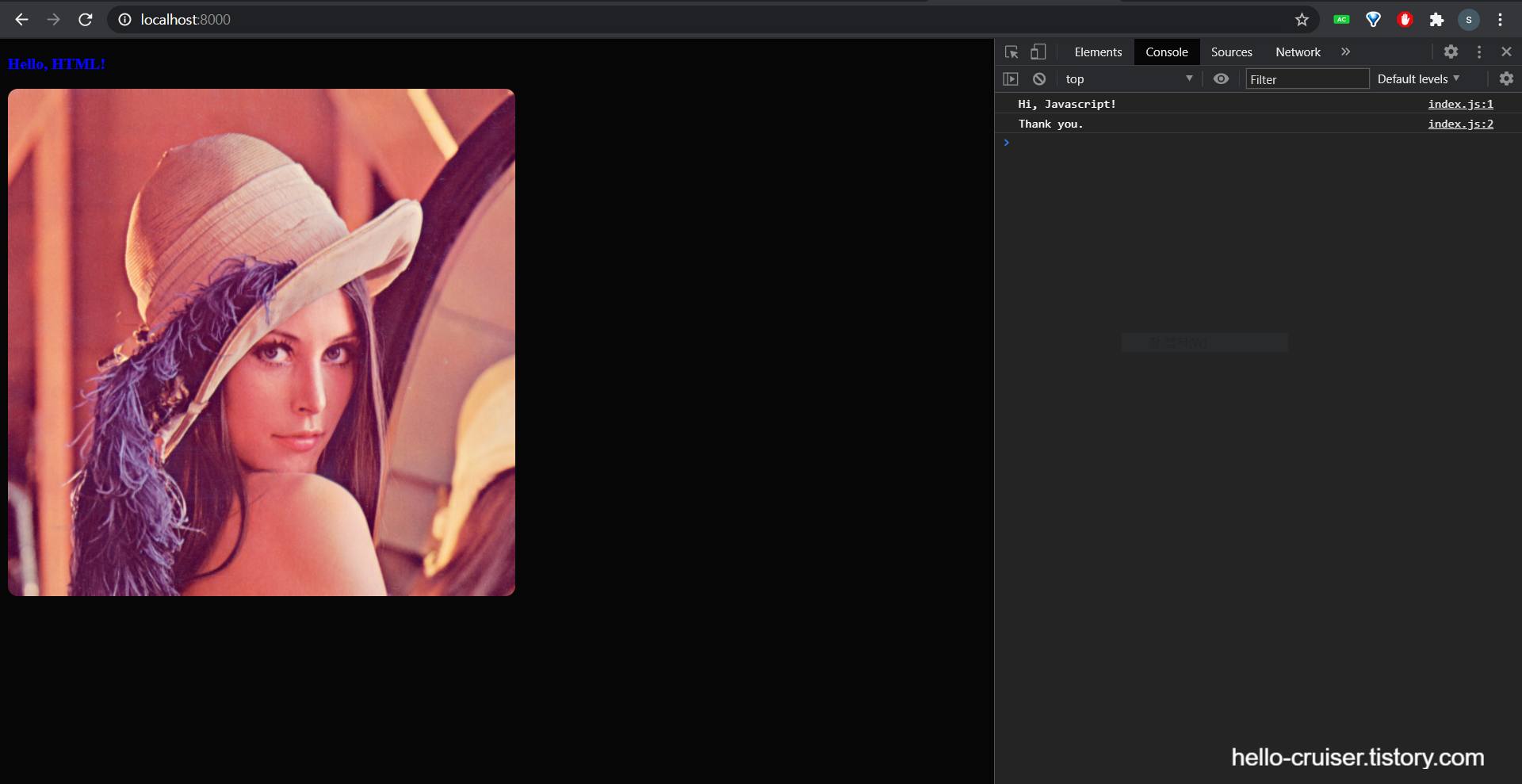1522x784 pixels.
Task: Select the Console tab
Action: [1167, 52]
